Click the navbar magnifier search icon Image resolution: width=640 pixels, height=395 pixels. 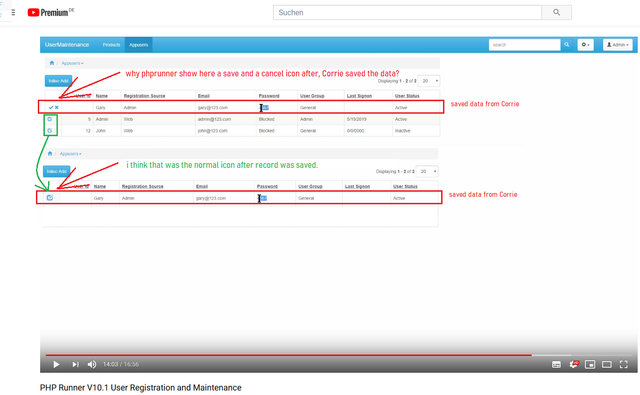[x=567, y=45]
